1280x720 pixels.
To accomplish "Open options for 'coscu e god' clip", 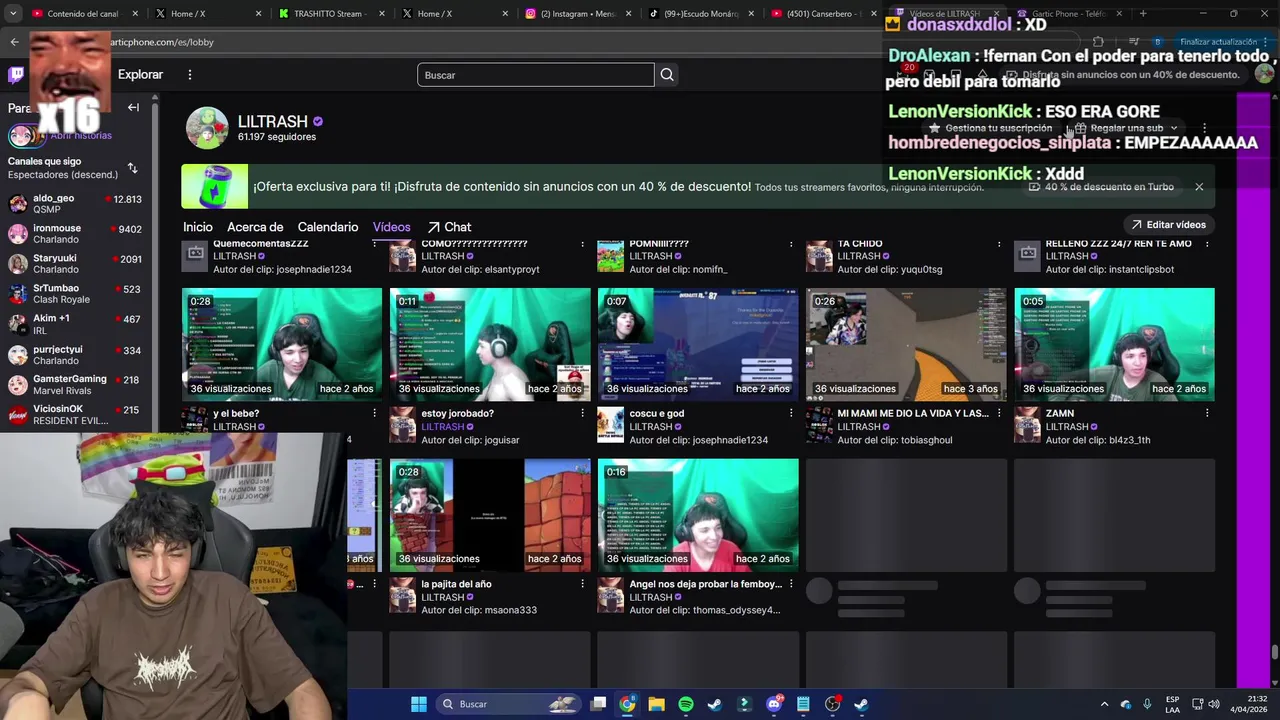I will pos(791,413).
